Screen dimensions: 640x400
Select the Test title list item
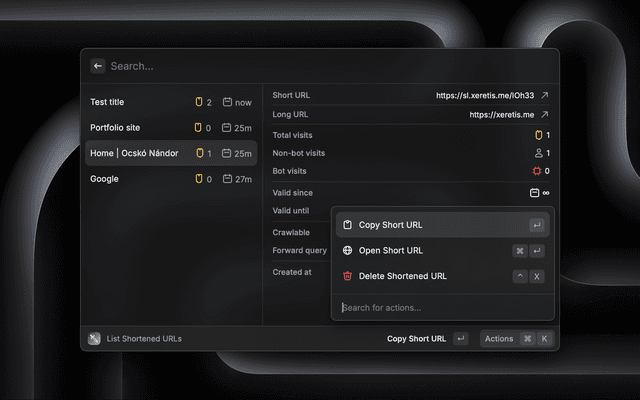click(168, 102)
